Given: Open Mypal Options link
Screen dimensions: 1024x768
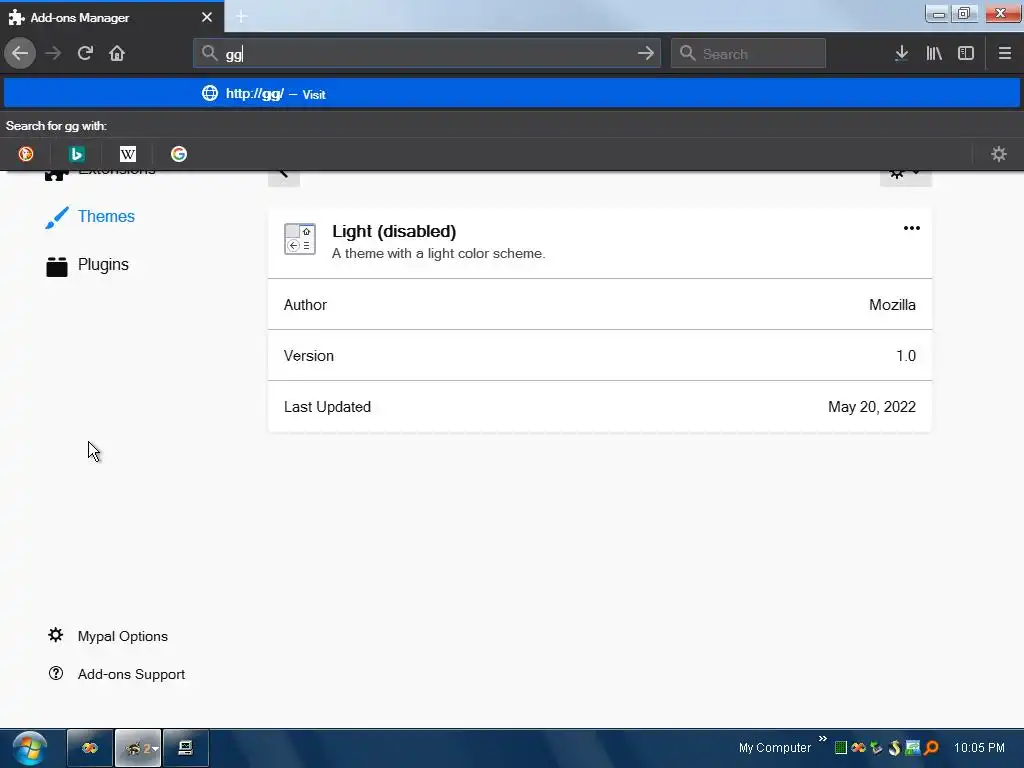Looking at the screenshot, I should pyautogui.click(x=123, y=636).
